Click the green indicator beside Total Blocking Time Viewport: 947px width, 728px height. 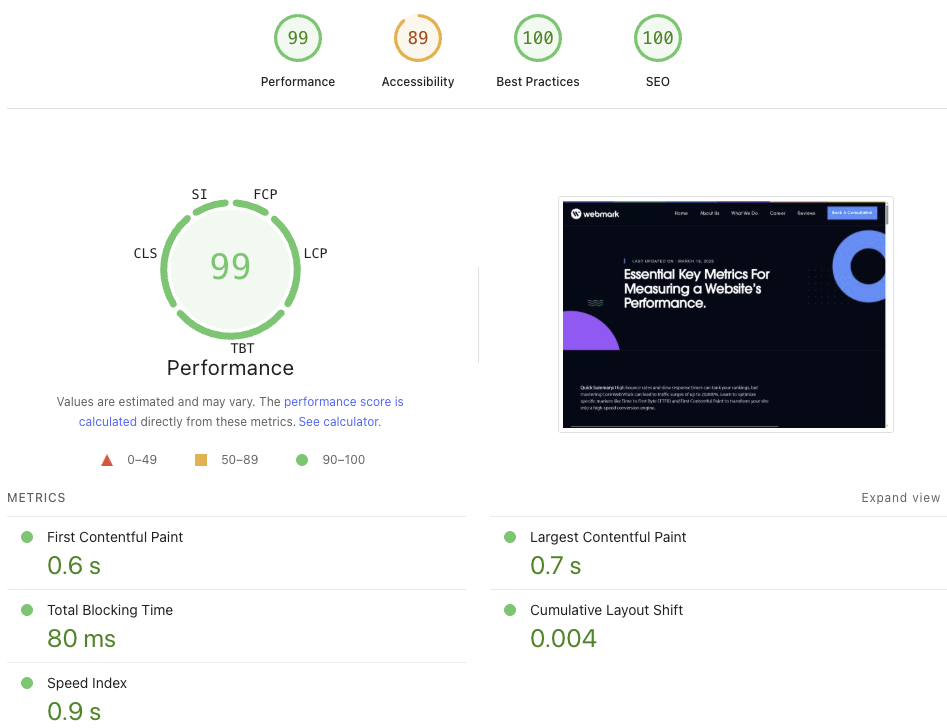point(28,610)
